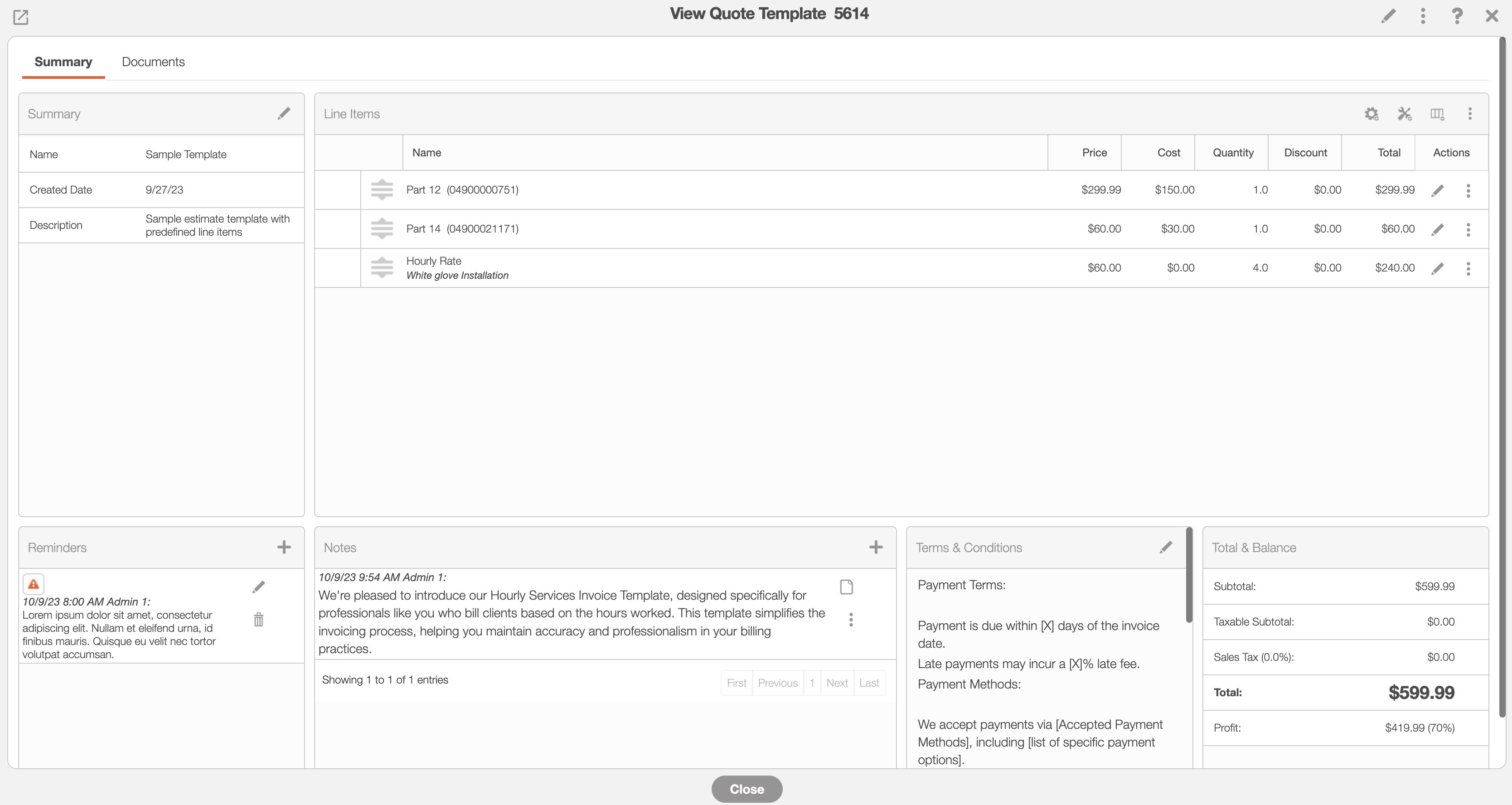
Task: Grab the Part 14 row drag handle
Action: [382, 229]
